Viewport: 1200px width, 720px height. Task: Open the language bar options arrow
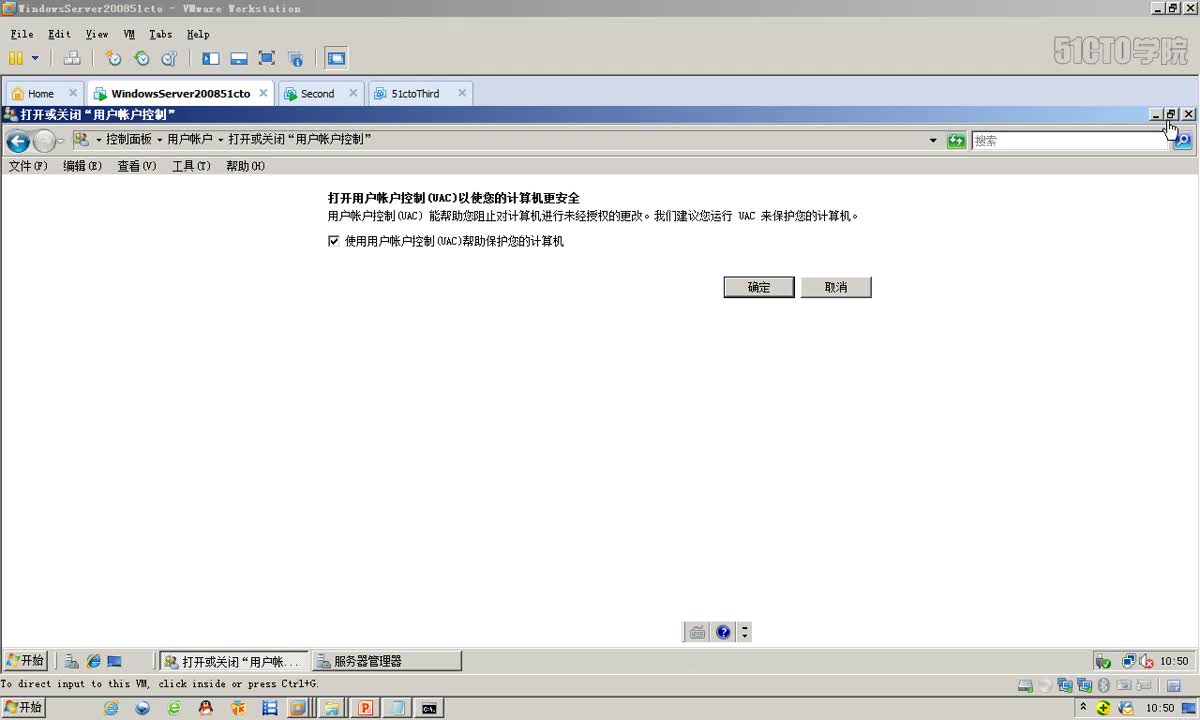[745, 632]
